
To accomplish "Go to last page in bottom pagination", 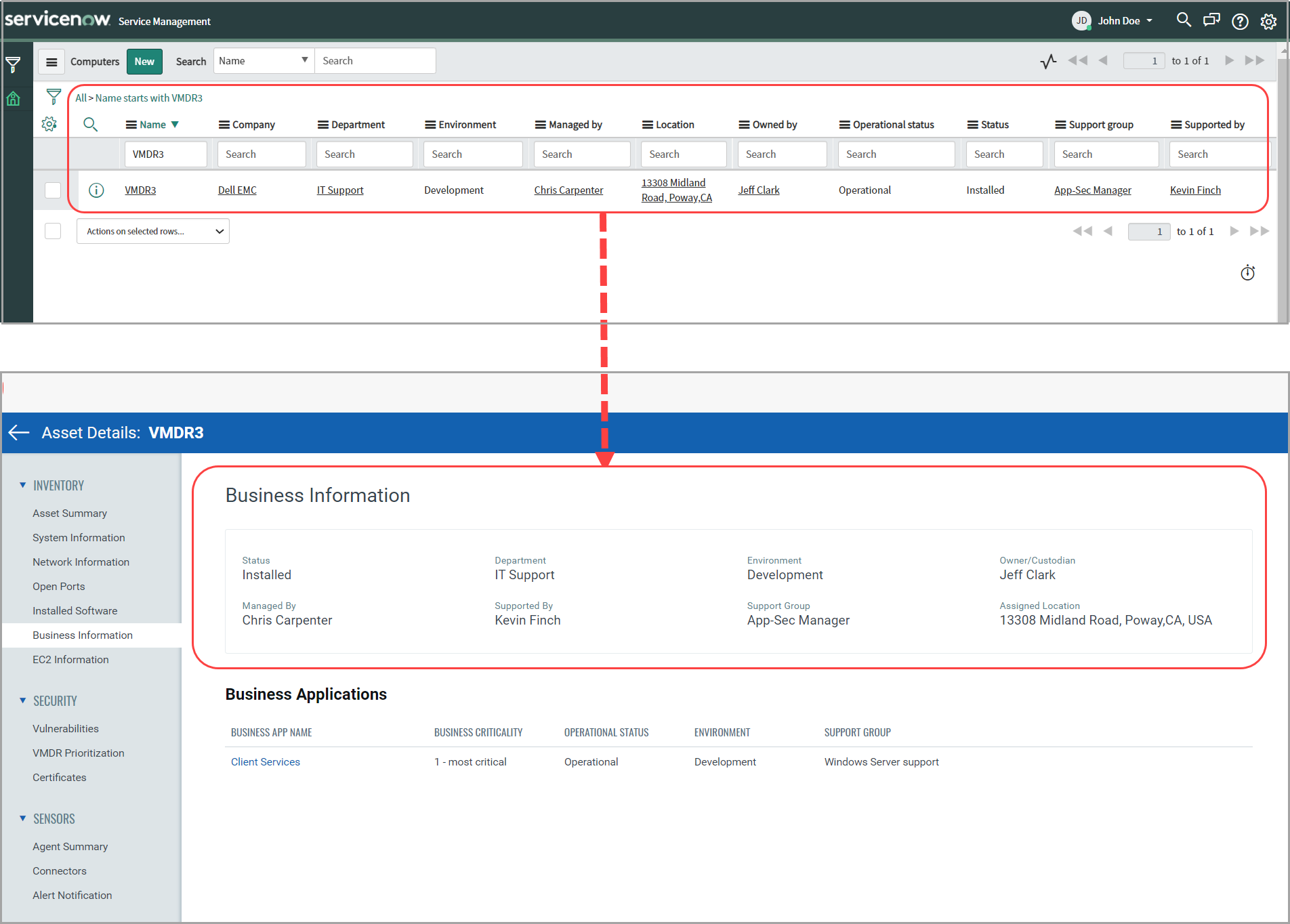I will [1260, 231].
